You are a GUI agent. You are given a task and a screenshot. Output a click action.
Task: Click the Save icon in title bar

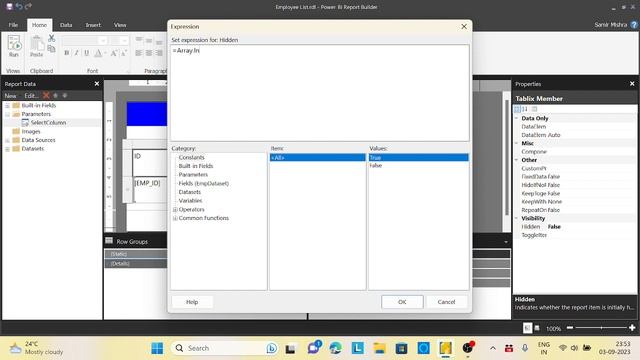tap(9, 6)
